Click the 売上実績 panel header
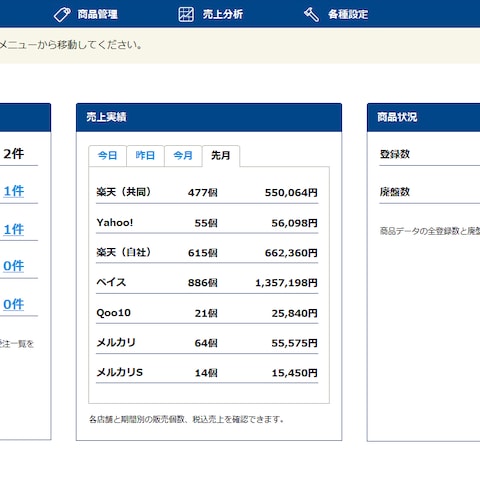 (x=209, y=117)
